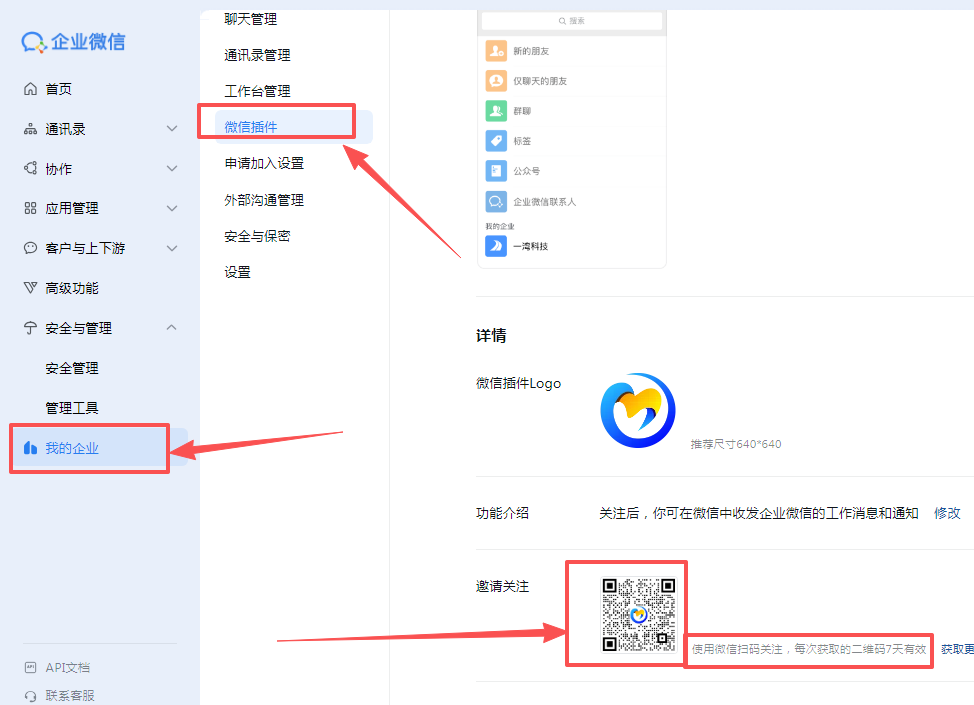Screen dimensions: 974x705
Task: Select the 首页 home icon in sidebar
Action: 28,88
